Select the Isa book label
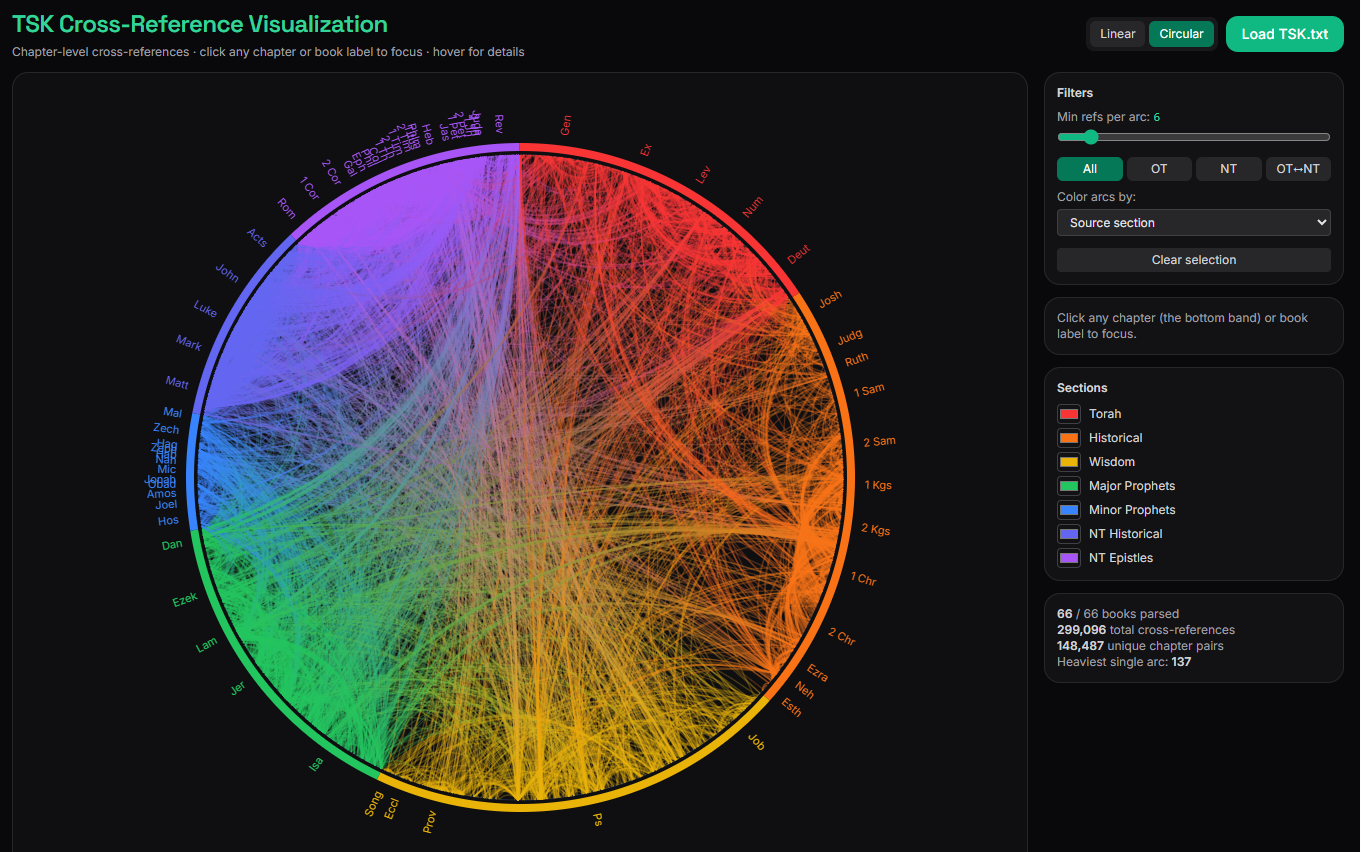1361x852 pixels. [x=316, y=764]
